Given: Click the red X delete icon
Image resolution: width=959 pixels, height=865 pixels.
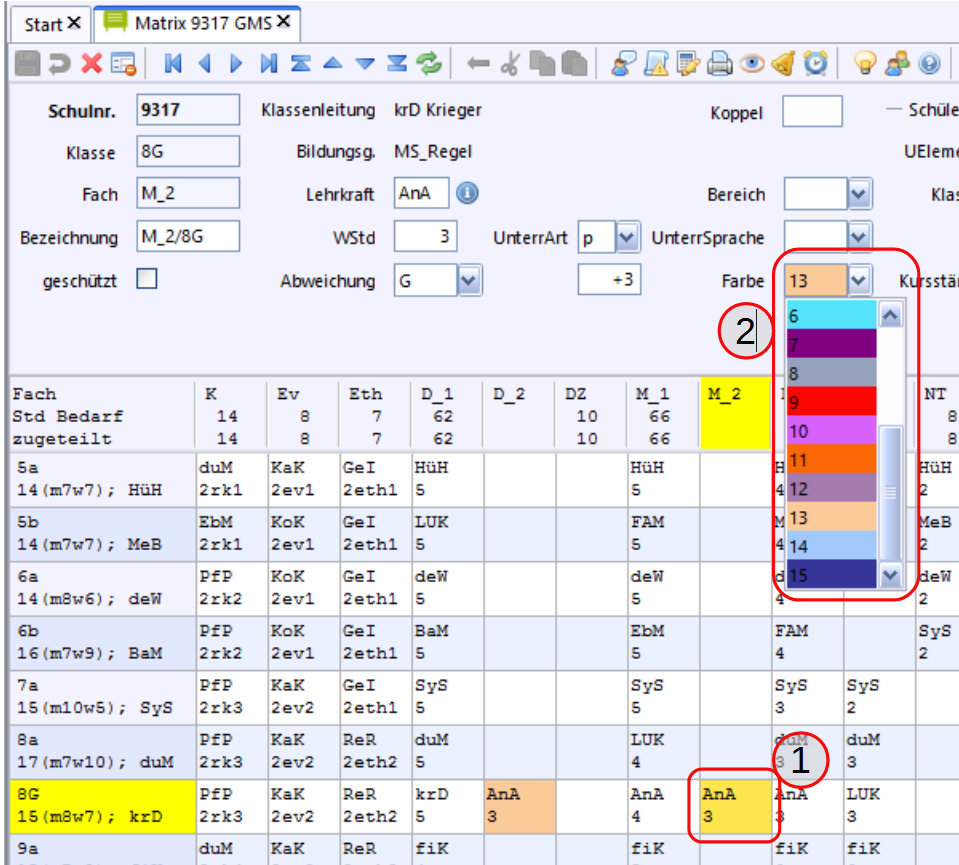Looking at the screenshot, I should click(92, 63).
